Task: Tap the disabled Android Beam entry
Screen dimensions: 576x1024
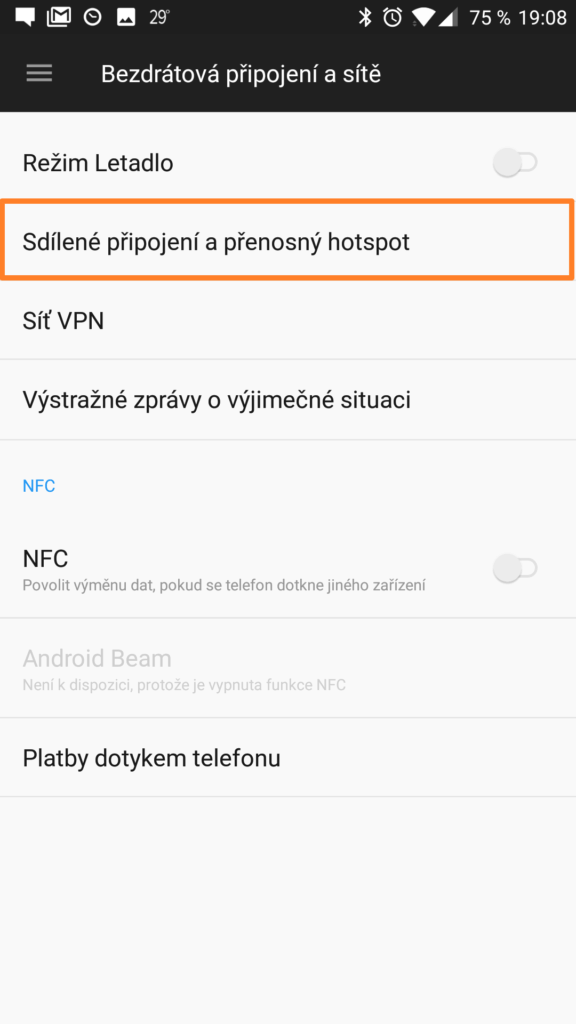Action: 288,668
